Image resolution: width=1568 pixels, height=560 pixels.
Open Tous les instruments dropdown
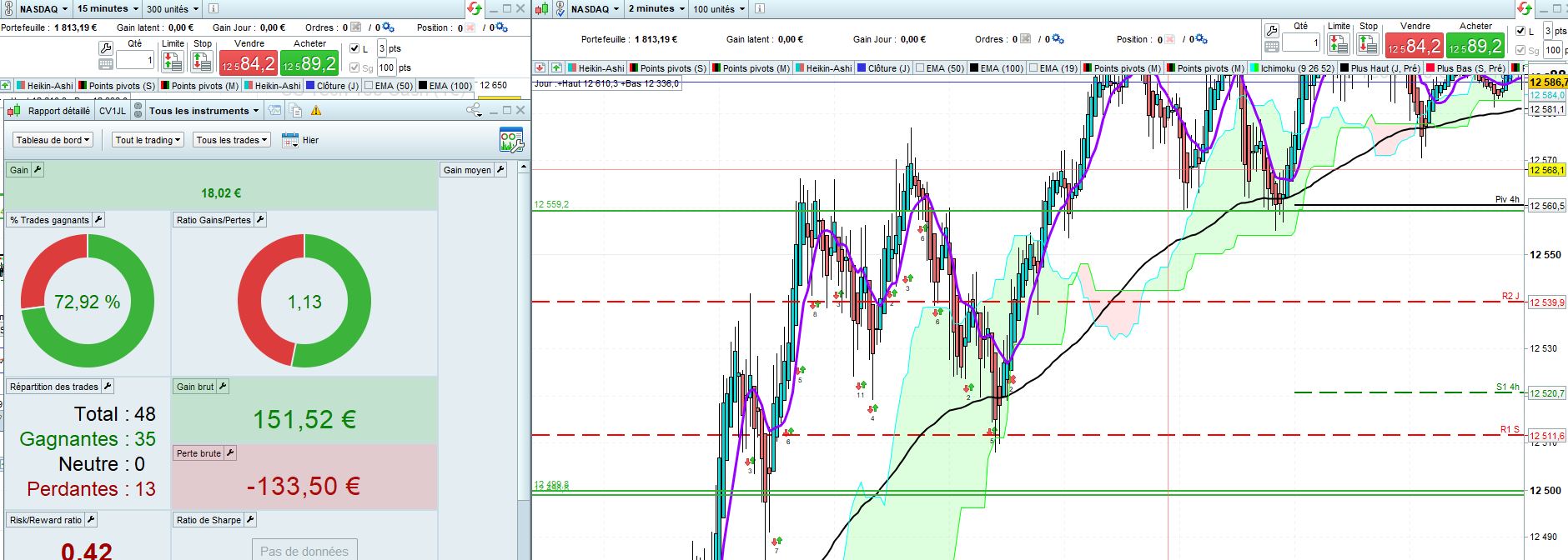204,111
